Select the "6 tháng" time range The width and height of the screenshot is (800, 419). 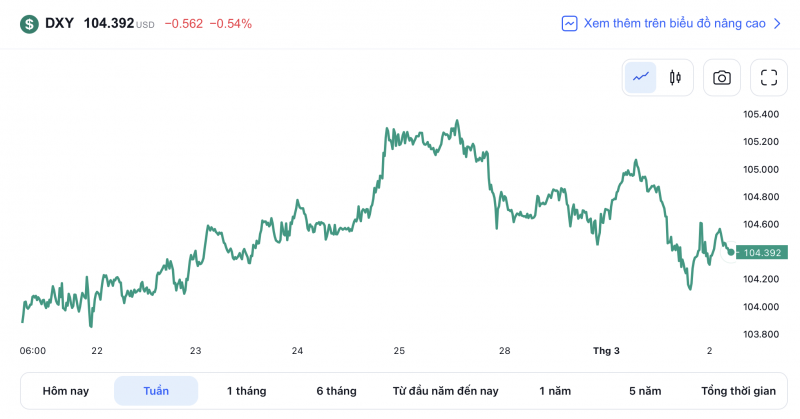click(x=336, y=391)
